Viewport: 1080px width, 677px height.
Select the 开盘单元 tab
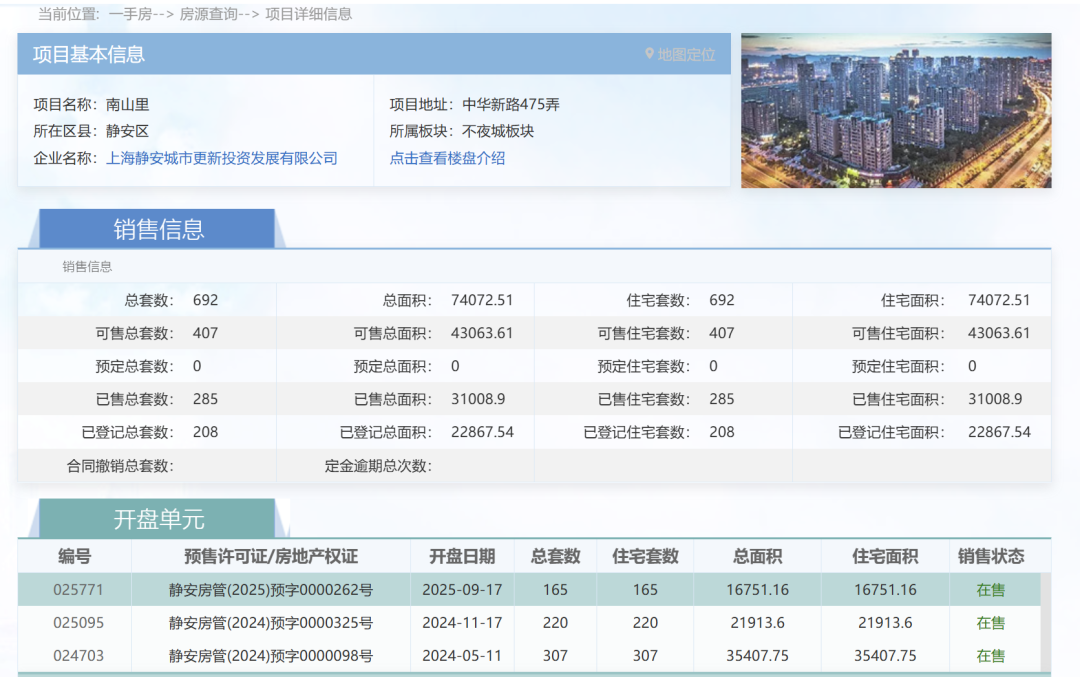tap(158, 519)
